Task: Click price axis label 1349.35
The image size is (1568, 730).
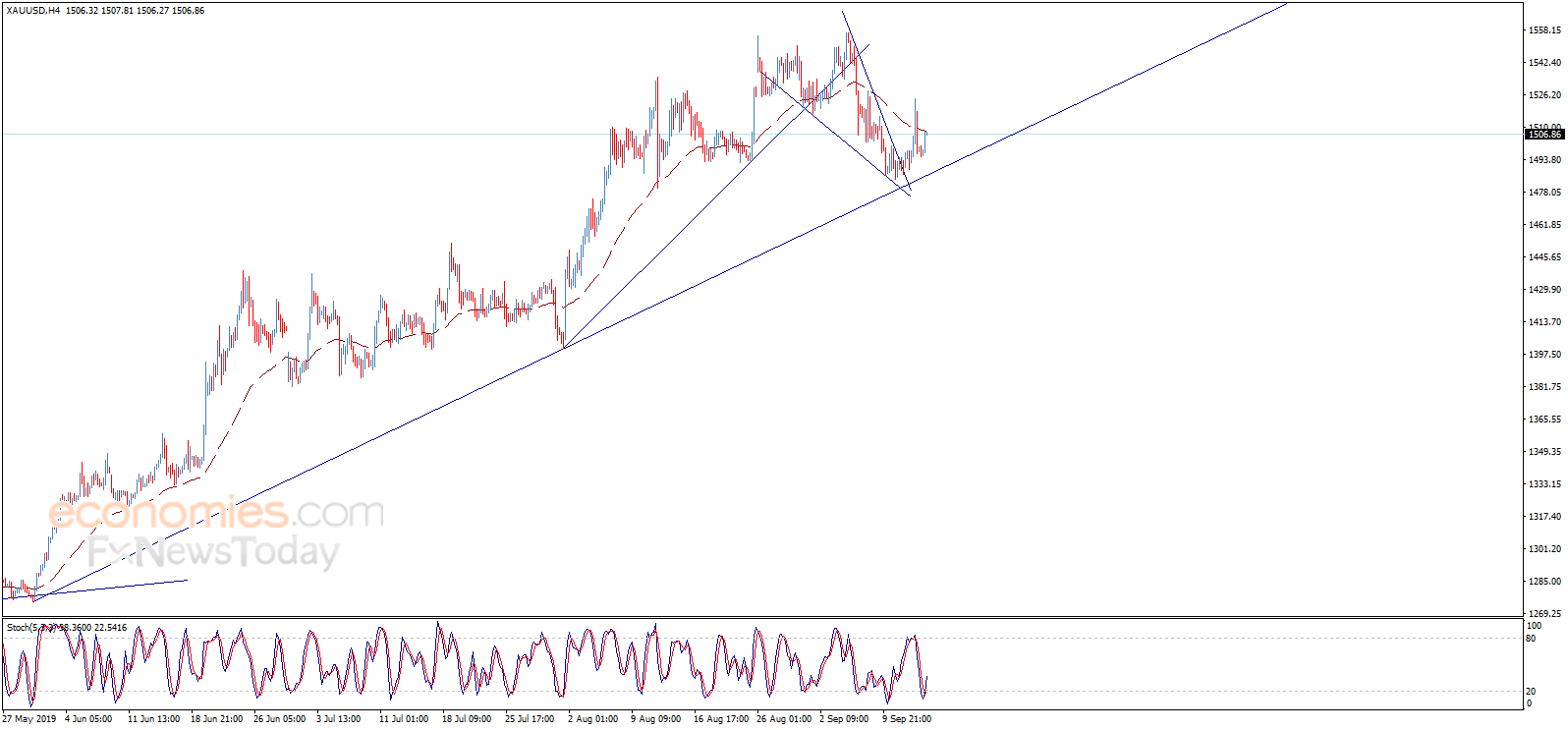Action: pos(1544,452)
